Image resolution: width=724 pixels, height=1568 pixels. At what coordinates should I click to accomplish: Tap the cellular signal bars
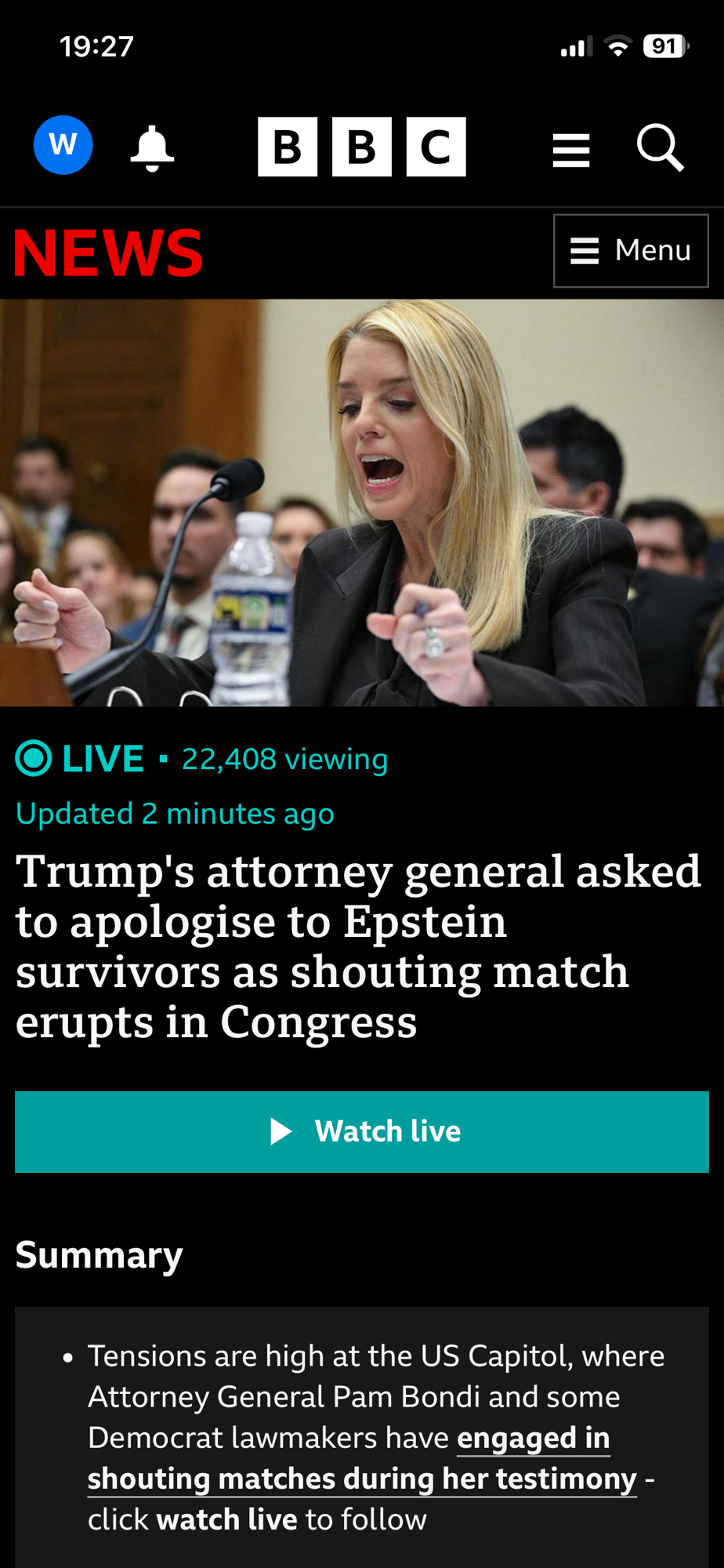(x=577, y=47)
